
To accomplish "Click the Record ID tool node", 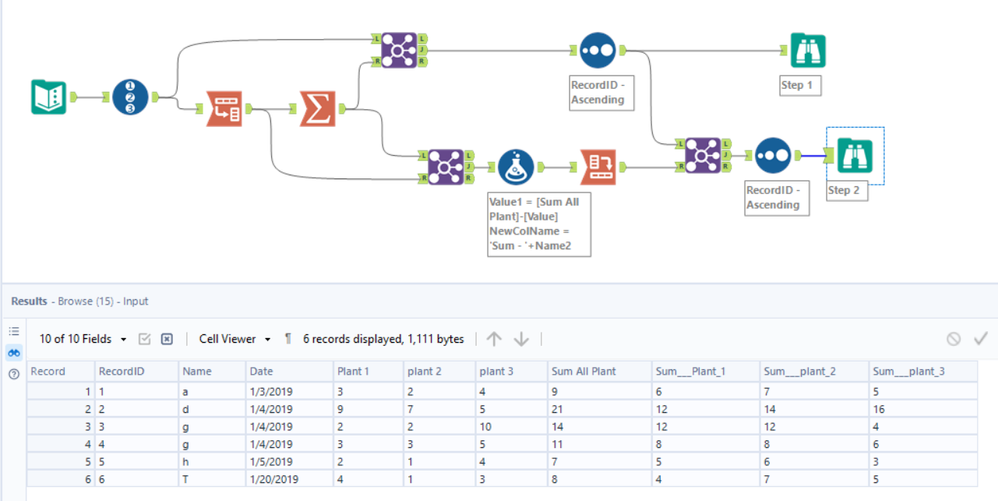I will click(x=130, y=97).
